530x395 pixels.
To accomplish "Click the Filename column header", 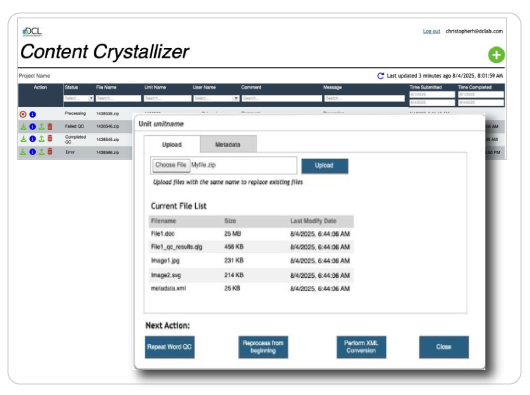I will coord(163,221).
